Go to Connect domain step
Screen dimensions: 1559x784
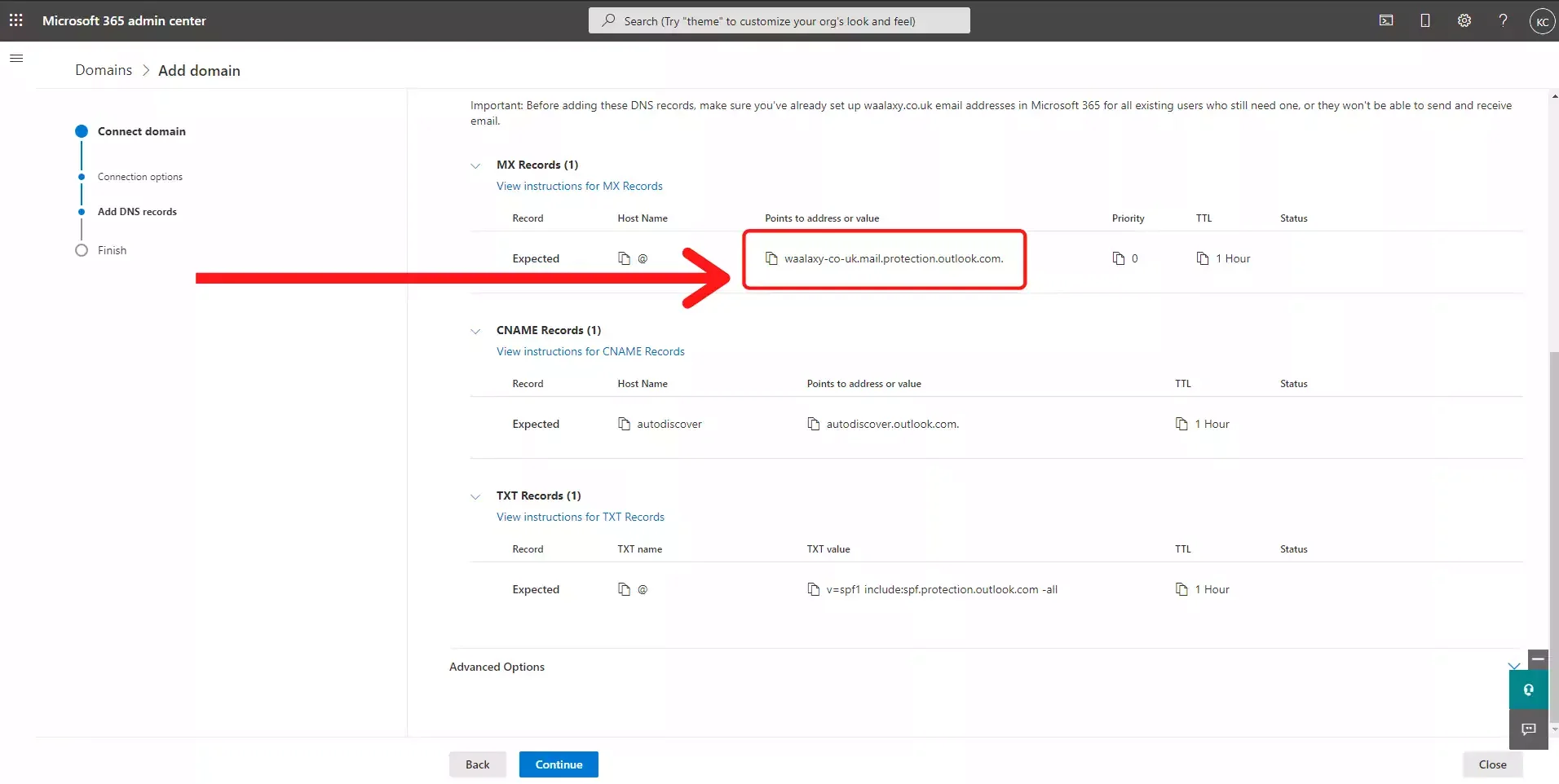[x=142, y=131]
